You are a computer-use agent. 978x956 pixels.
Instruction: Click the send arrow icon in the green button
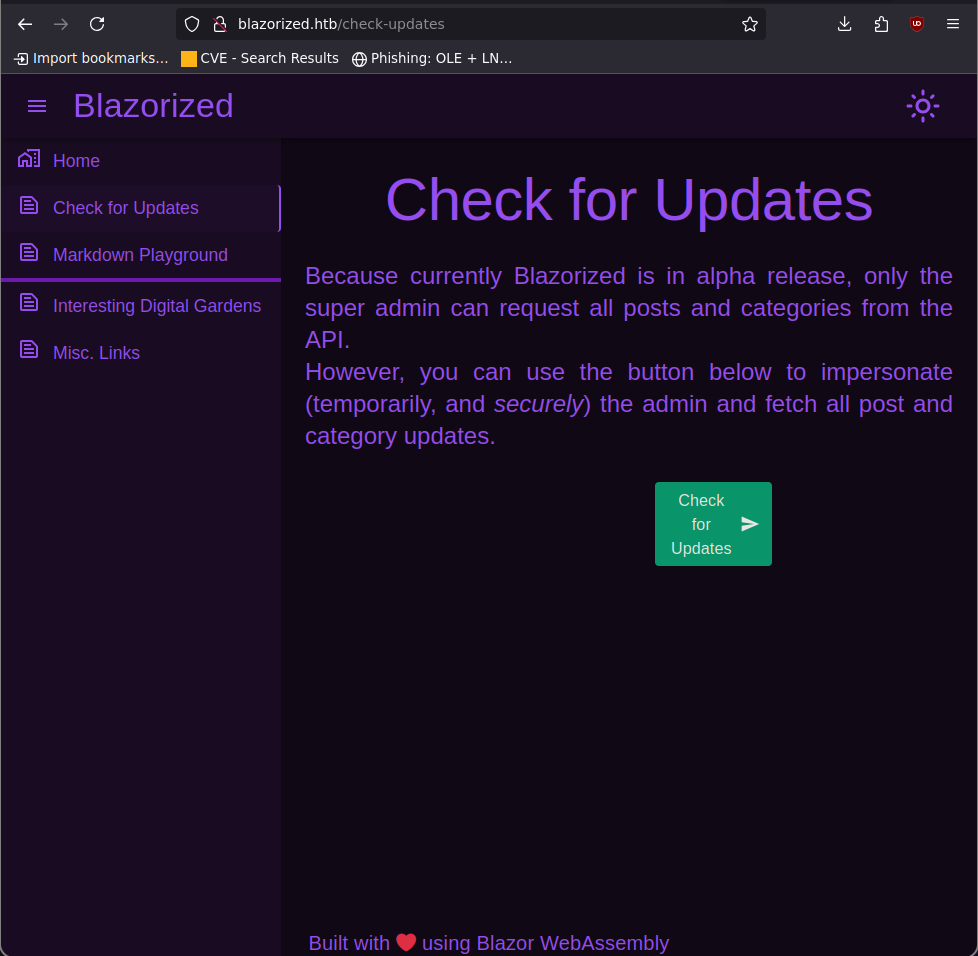tap(750, 524)
